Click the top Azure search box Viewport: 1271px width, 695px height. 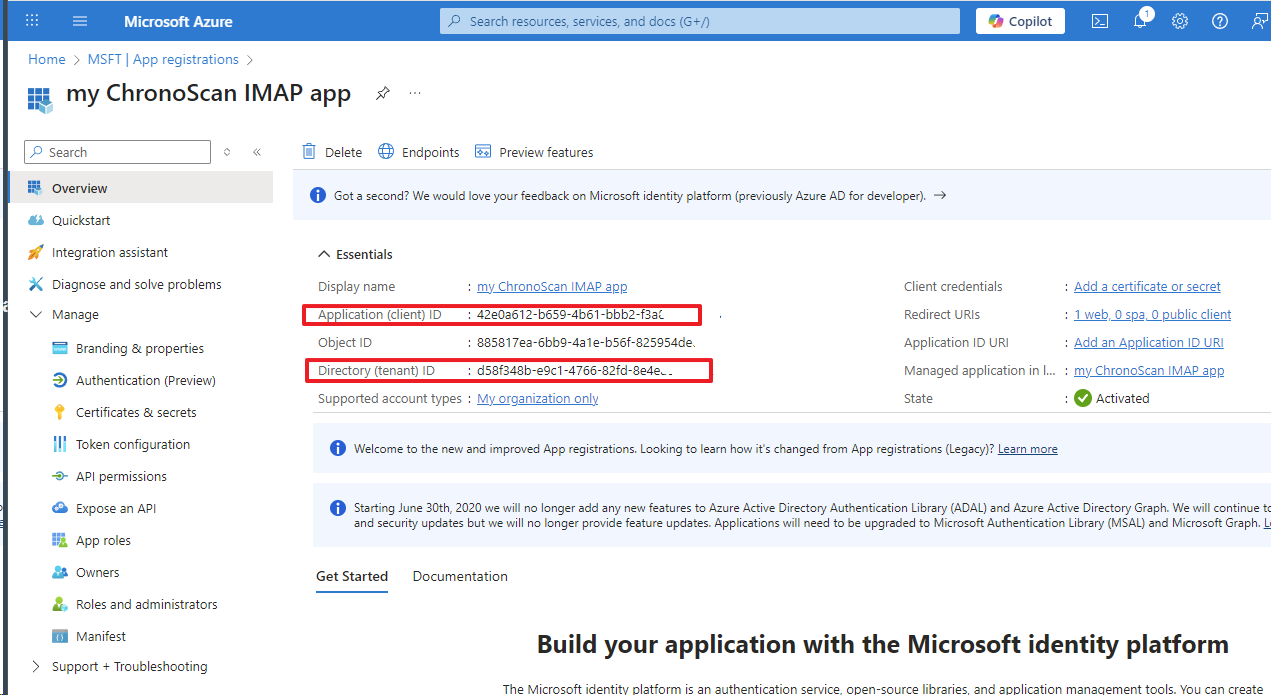pos(700,21)
